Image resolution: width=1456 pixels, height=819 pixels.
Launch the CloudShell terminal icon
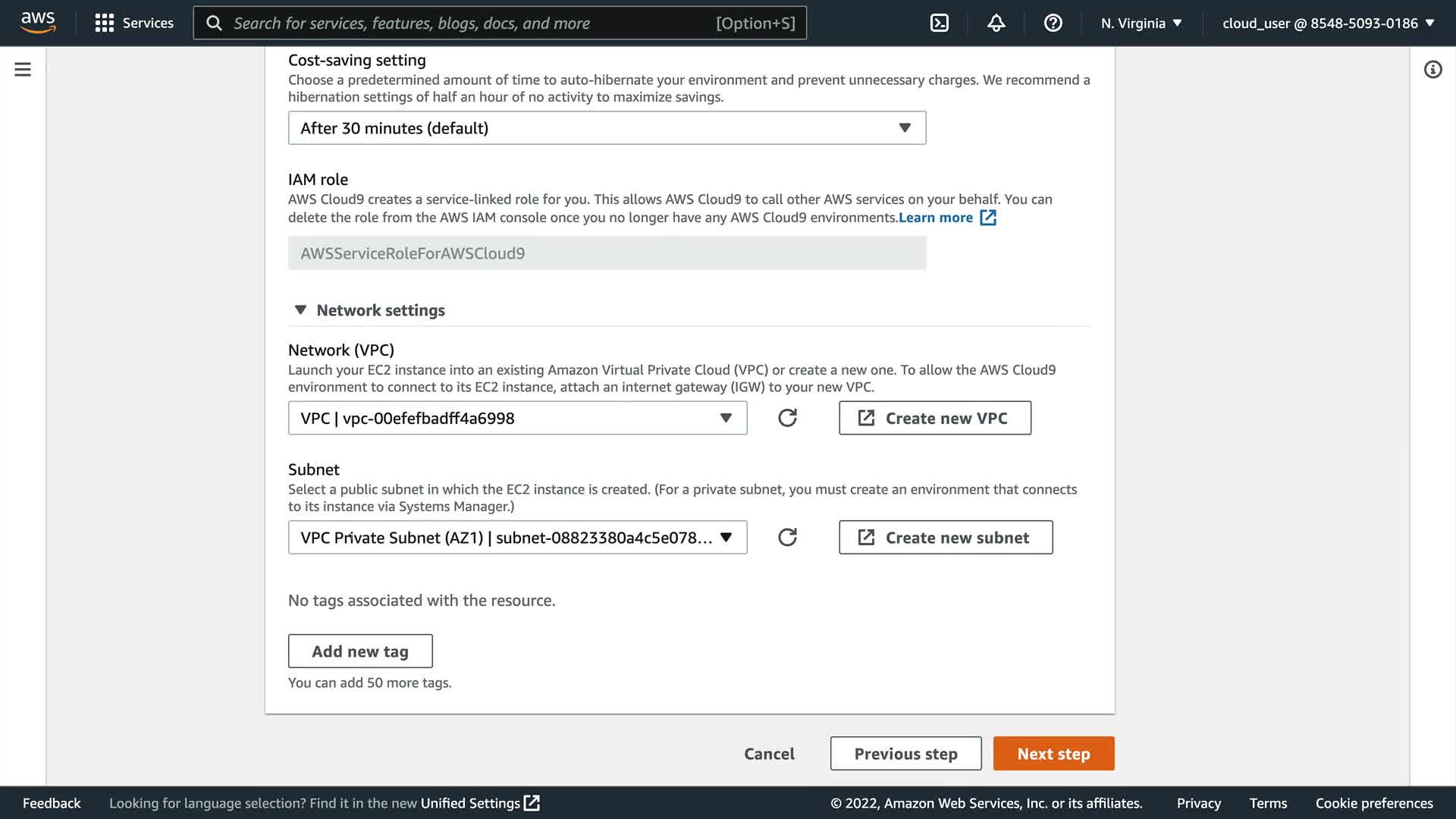pyautogui.click(x=939, y=23)
